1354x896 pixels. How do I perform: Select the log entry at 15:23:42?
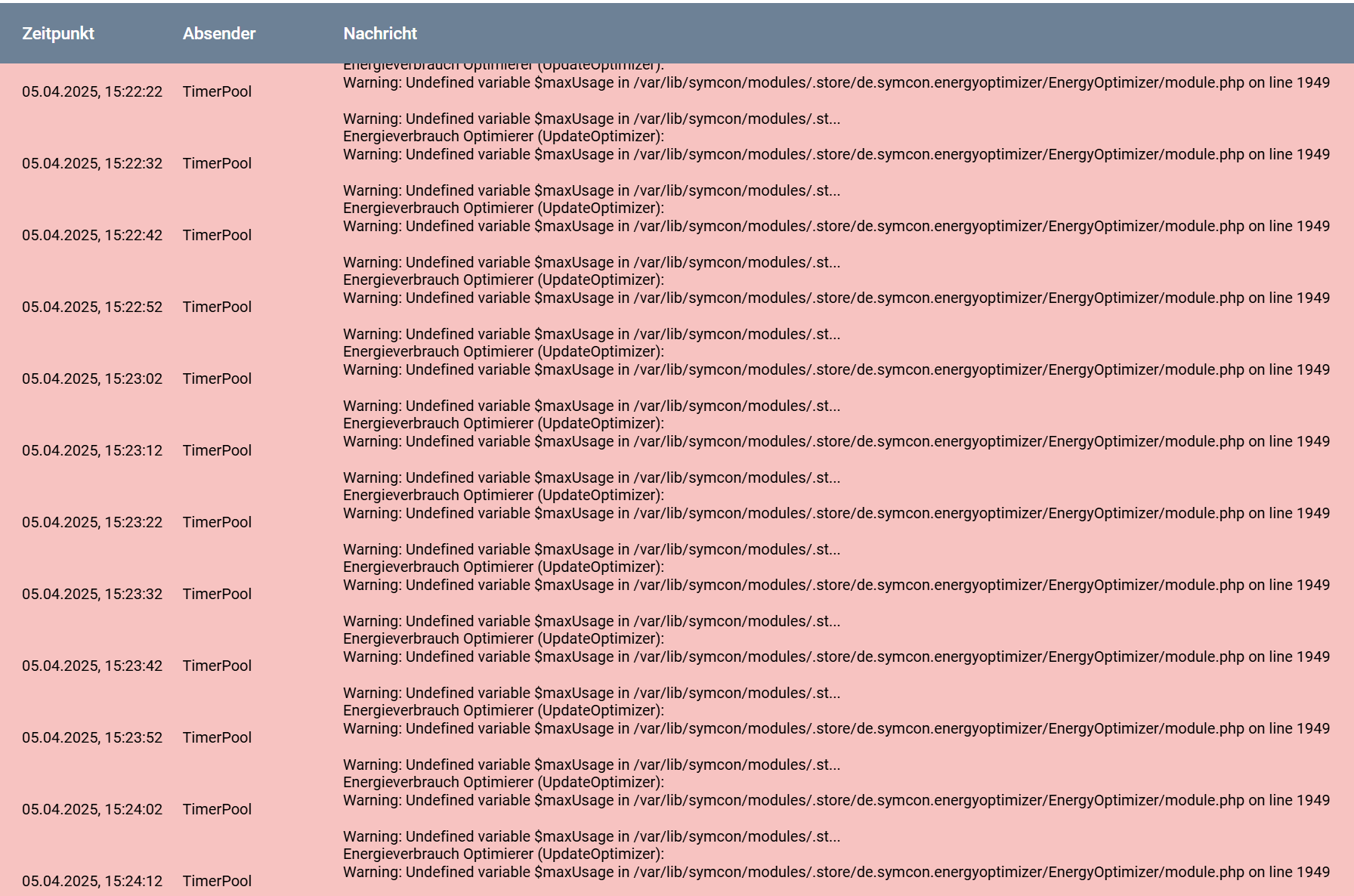click(x=677, y=666)
